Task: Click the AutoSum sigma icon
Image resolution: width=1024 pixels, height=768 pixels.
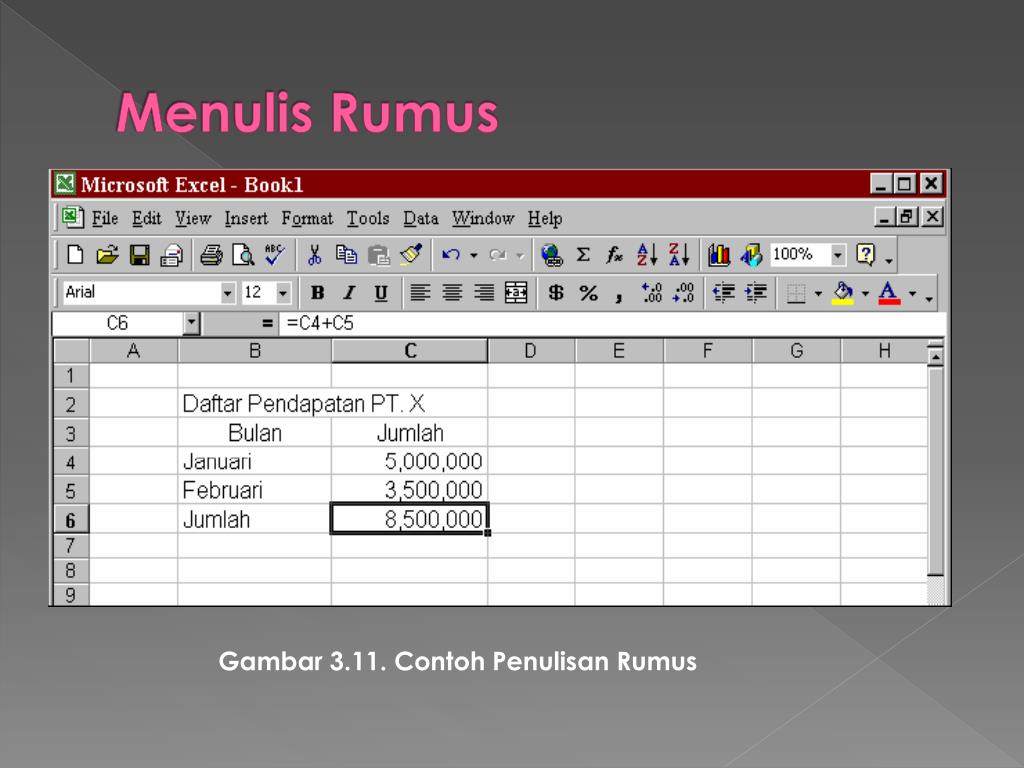Action: 583,255
